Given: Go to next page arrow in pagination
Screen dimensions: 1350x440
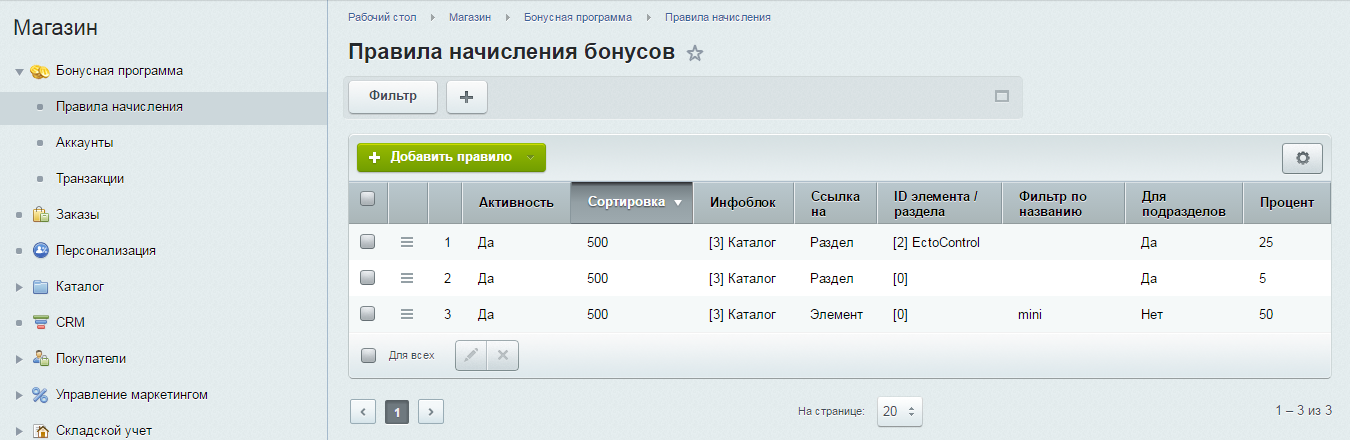Looking at the screenshot, I should click(431, 411).
